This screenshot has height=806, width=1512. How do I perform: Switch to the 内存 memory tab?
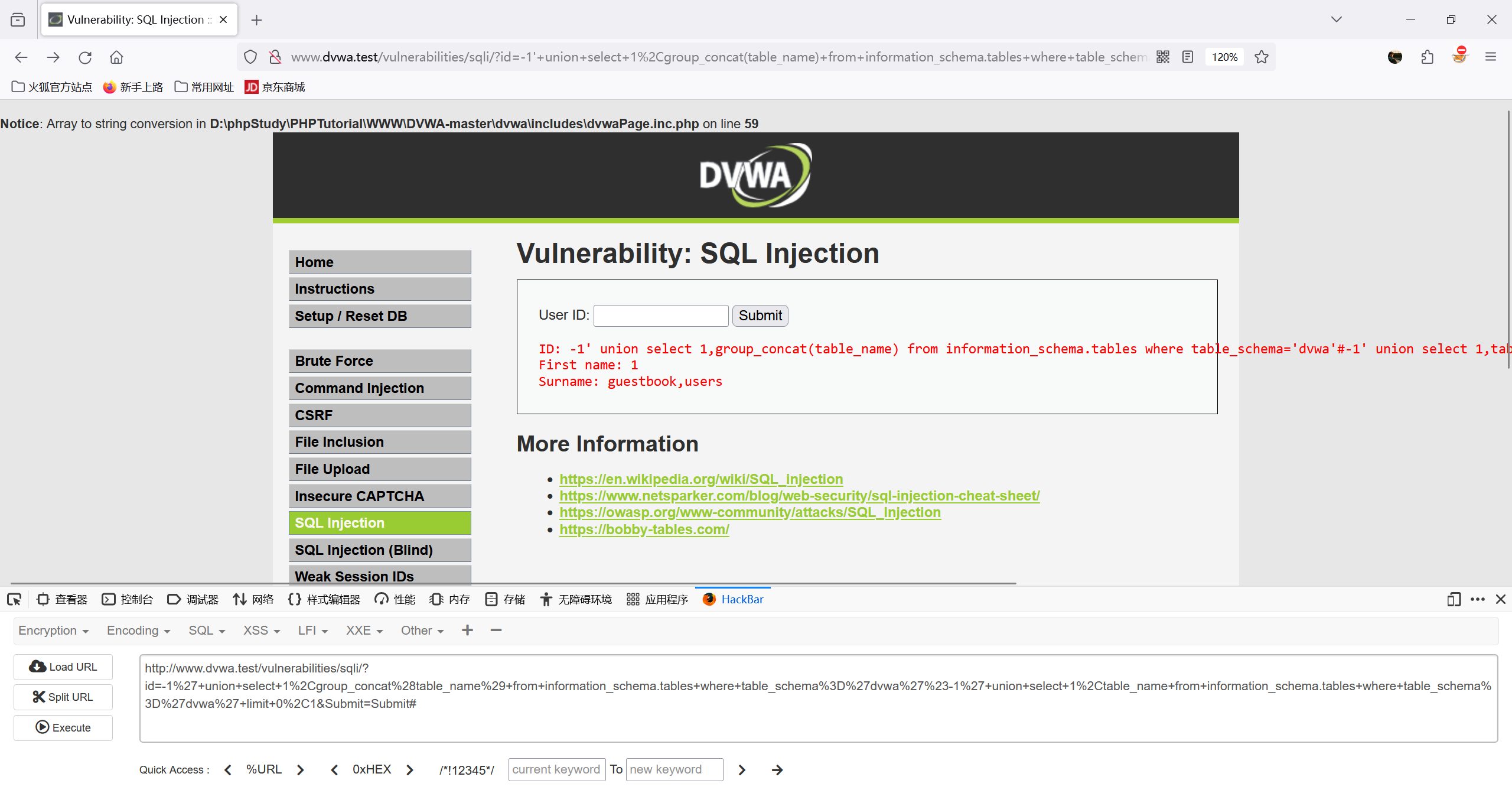click(x=450, y=599)
